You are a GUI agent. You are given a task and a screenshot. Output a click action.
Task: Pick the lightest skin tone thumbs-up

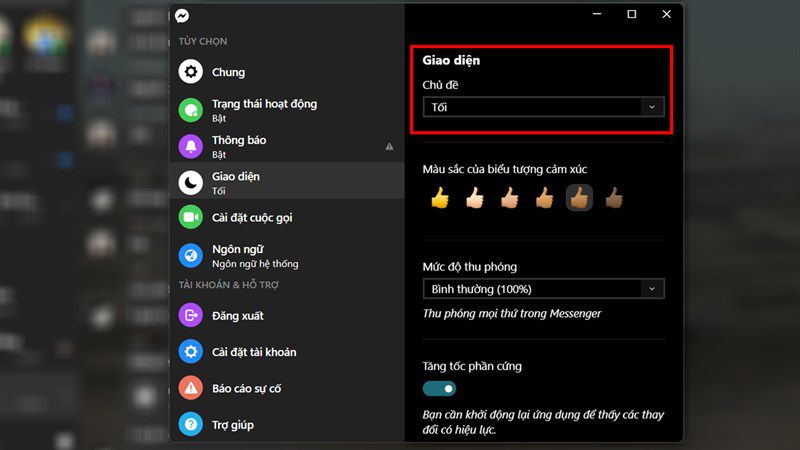(474, 198)
